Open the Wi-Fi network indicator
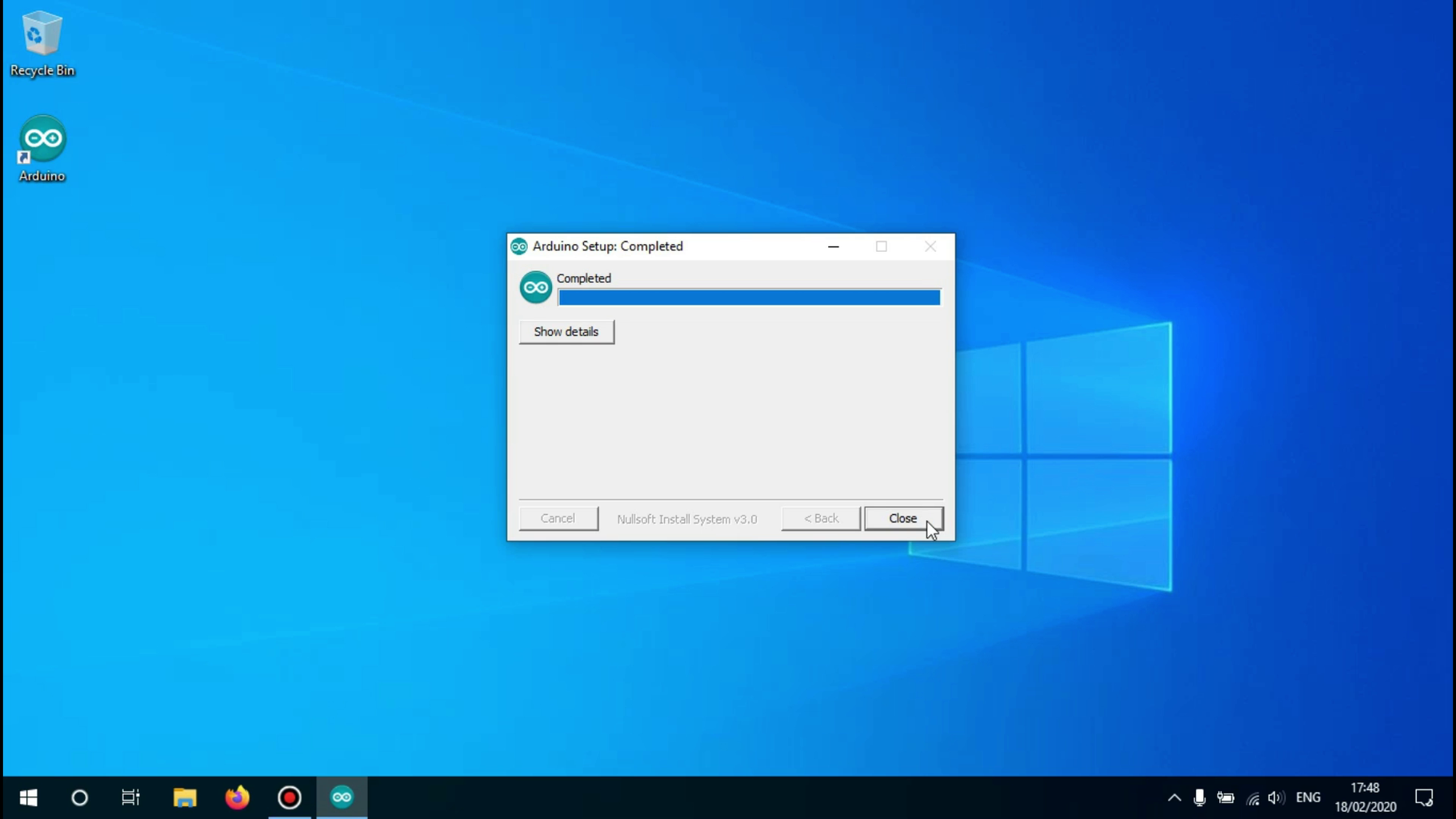1456x819 pixels. pyautogui.click(x=1251, y=797)
